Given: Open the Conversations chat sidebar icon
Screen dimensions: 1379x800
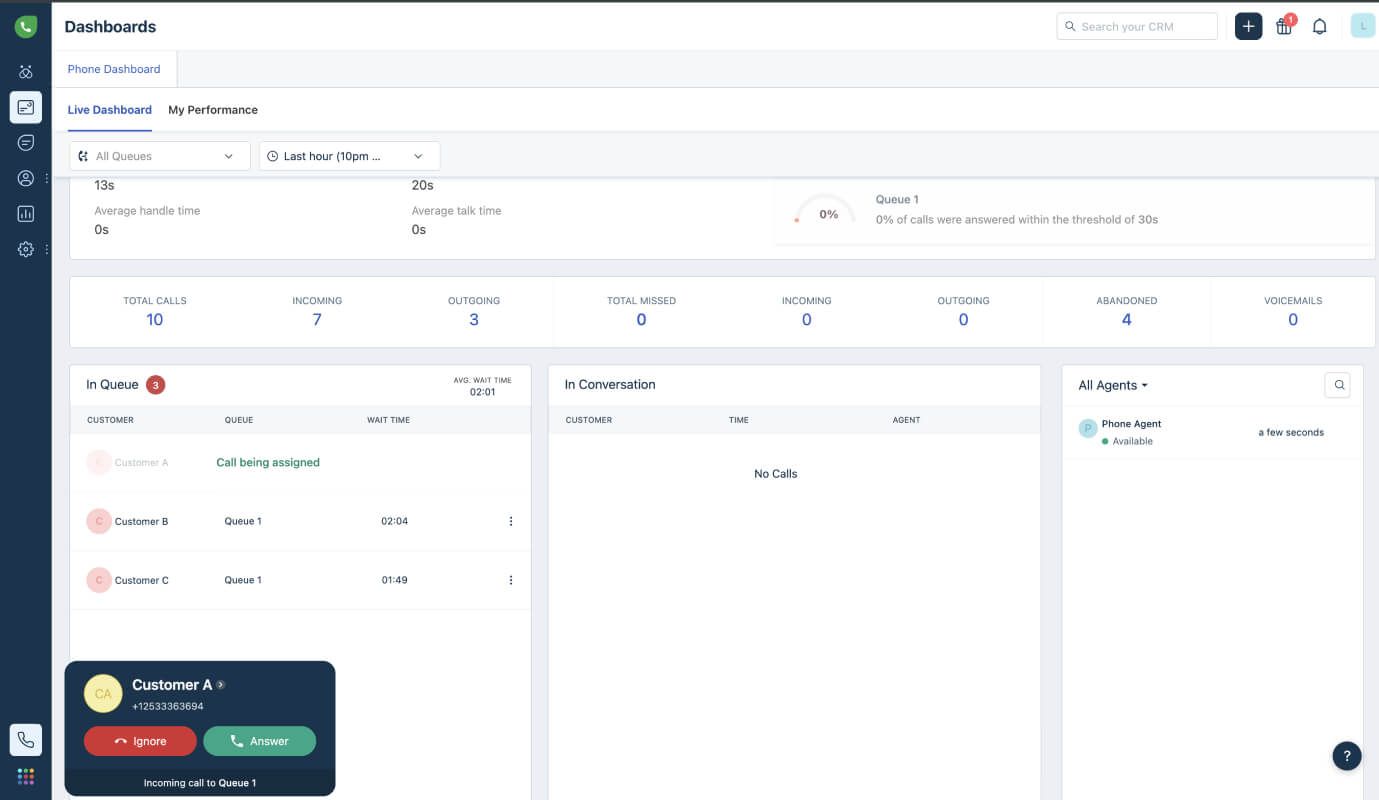Looking at the screenshot, I should click(x=26, y=143).
